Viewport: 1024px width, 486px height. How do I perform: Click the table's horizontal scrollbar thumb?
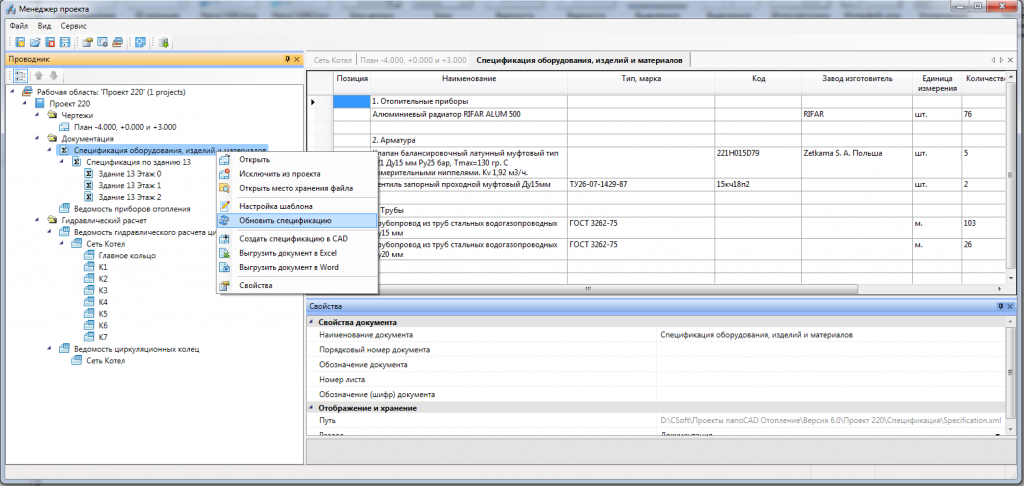point(587,289)
